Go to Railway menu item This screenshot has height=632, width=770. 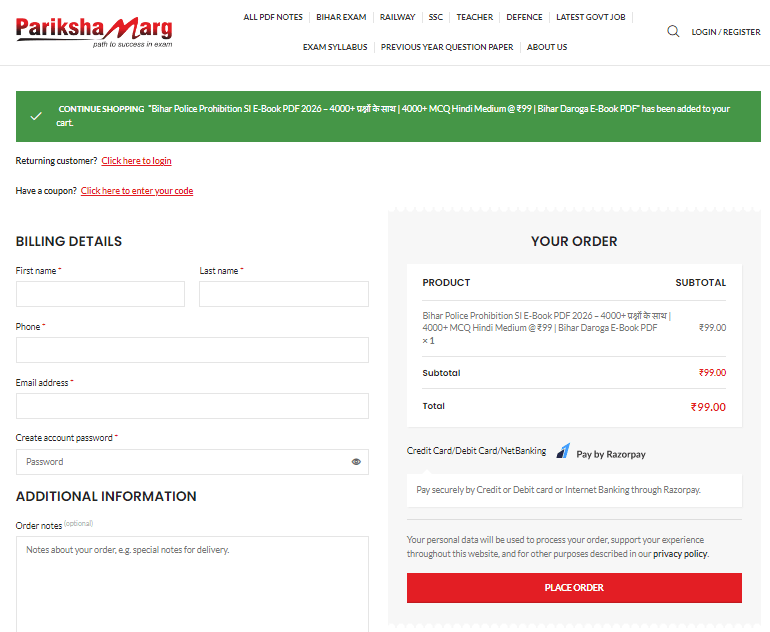coord(397,17)
